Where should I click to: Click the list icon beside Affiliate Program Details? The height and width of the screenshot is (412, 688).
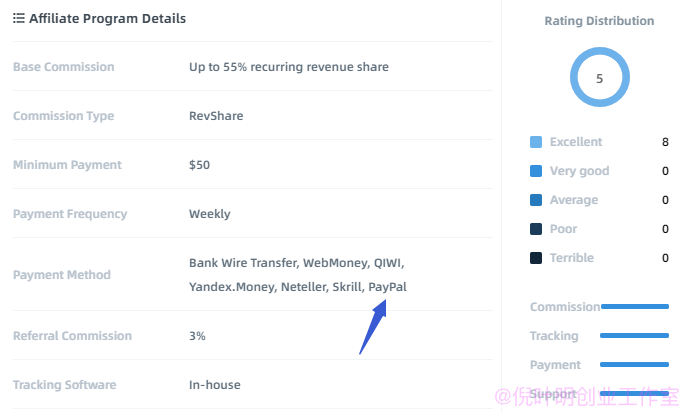(x=18, y=18)
